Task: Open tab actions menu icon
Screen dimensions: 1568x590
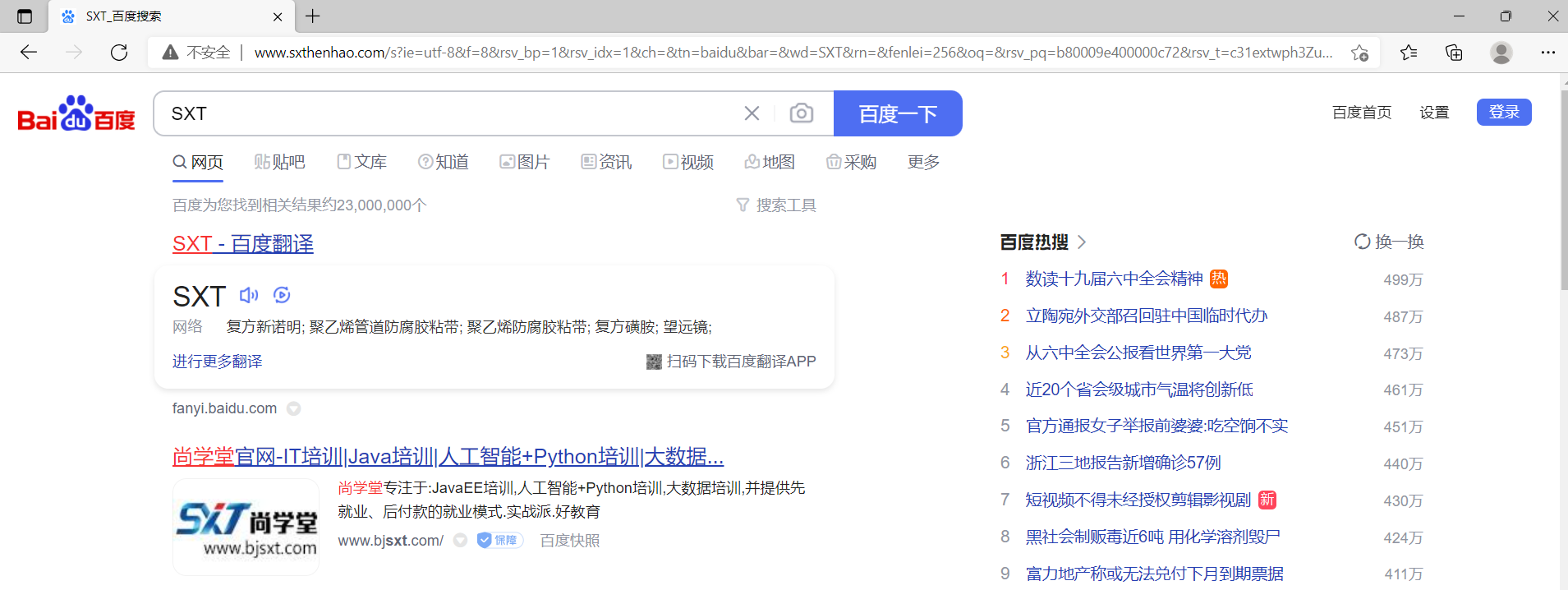Action: coord(25,16)
